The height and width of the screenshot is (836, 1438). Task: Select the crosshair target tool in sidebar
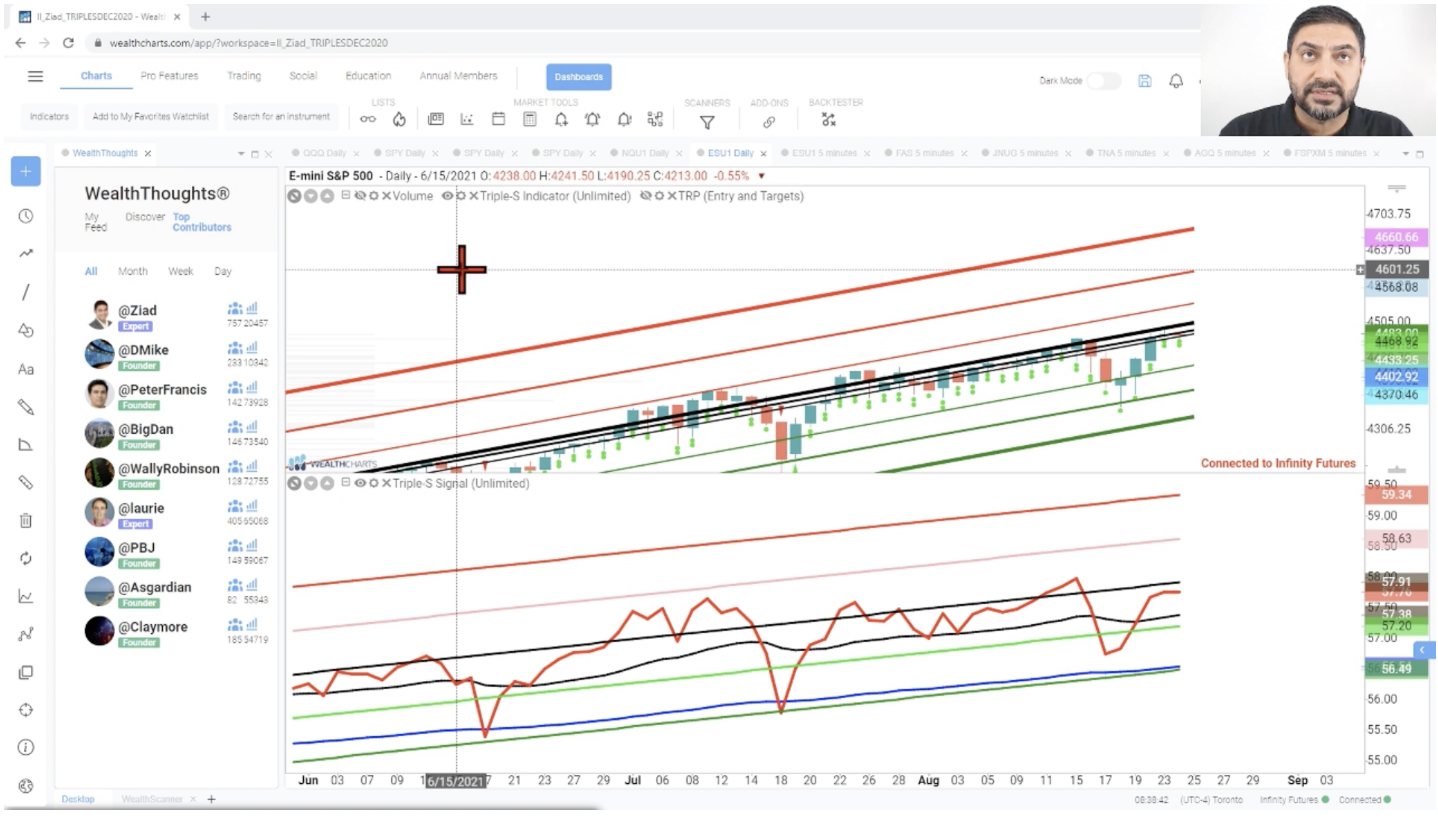[x=26, y=709]
